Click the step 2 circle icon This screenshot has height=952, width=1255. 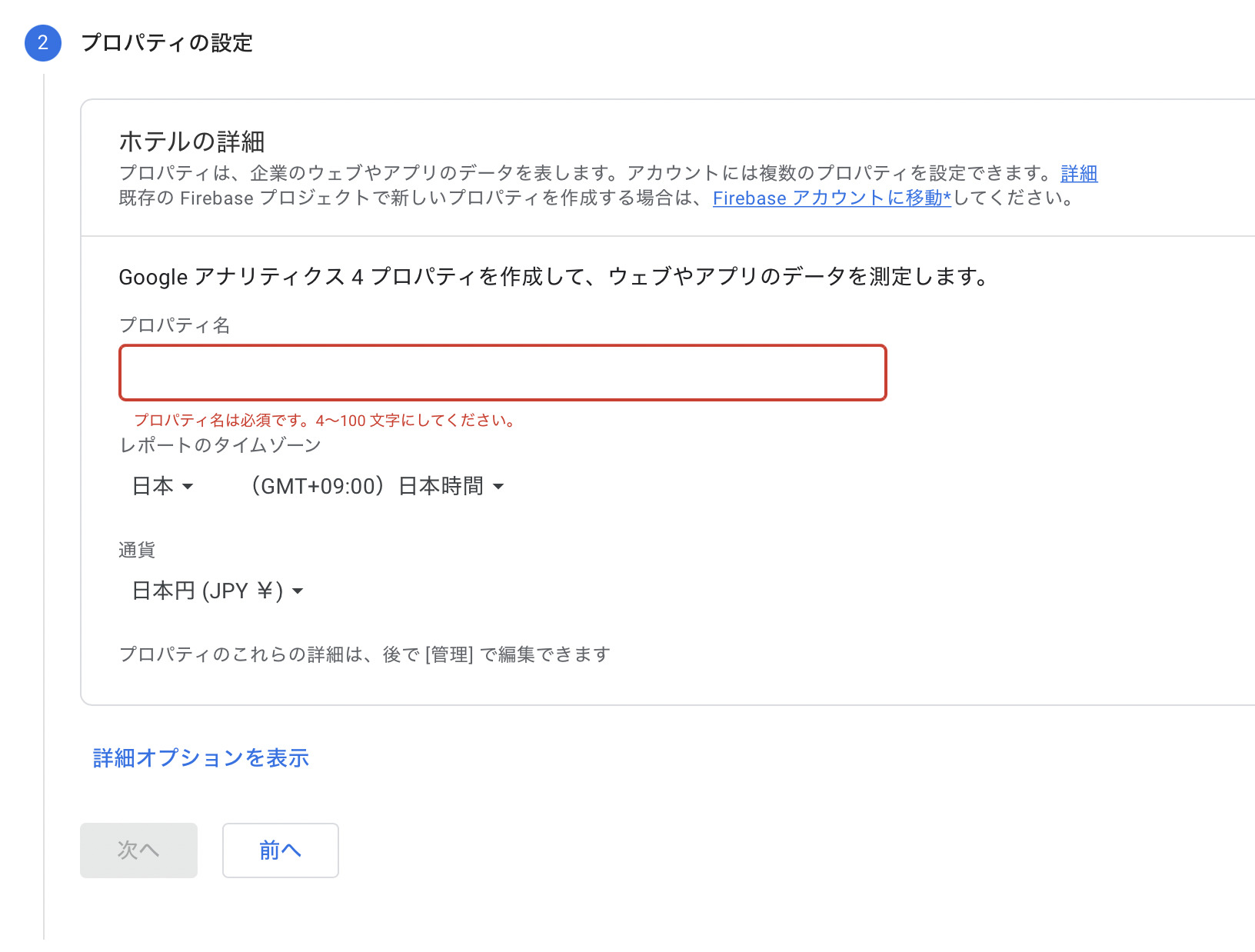(43, 42)
